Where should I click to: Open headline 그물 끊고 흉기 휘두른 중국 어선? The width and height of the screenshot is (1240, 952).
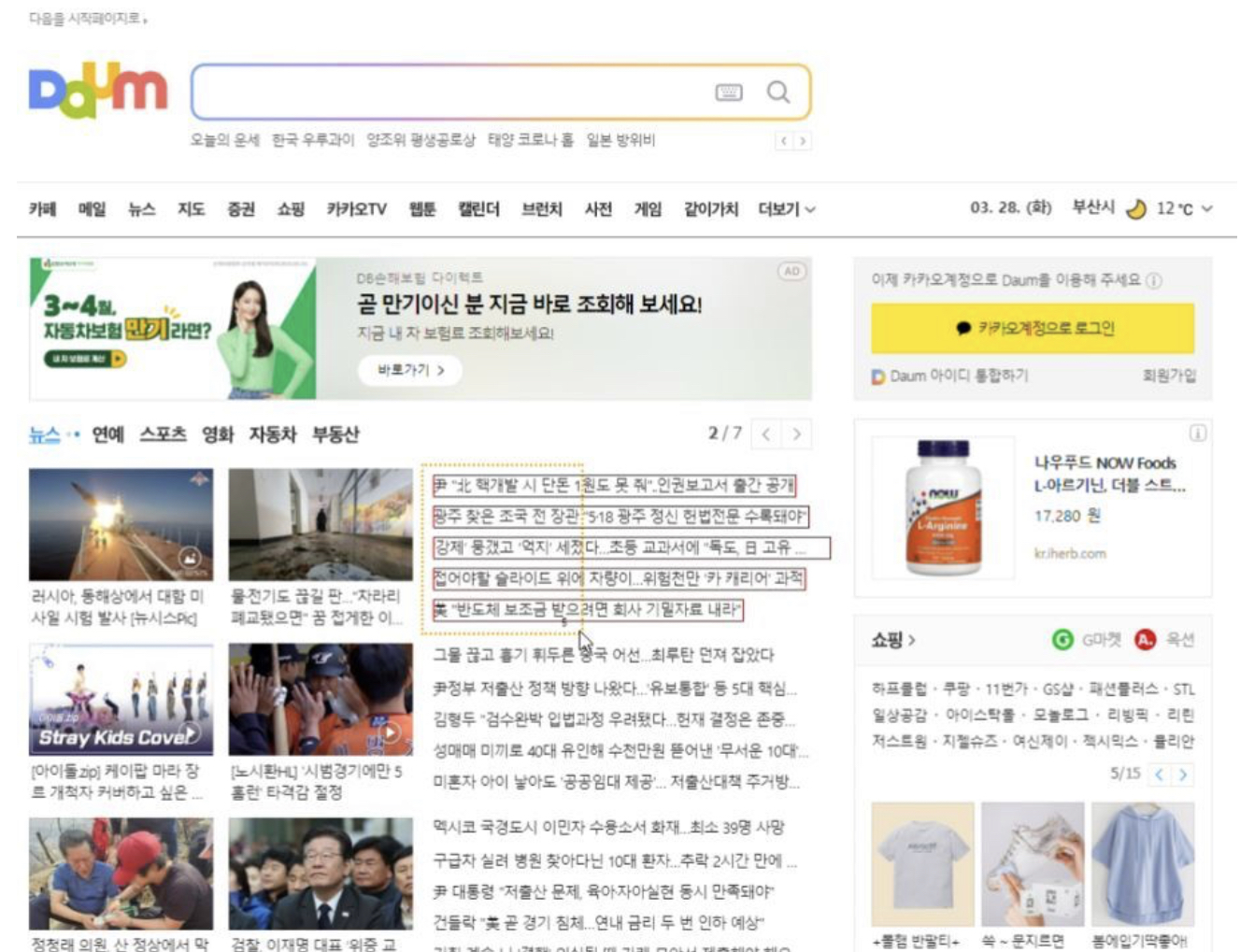click(x=603, y=655)
